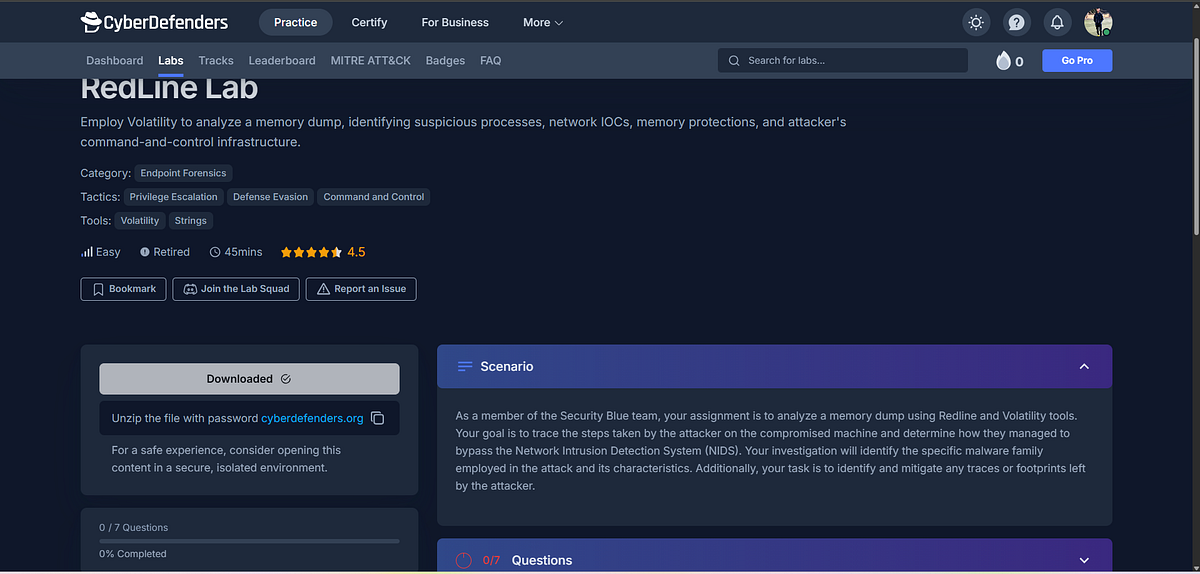Collapse the Scenario section chevron
This screenshot has height=574, width=1200.
coord(1084,367)
